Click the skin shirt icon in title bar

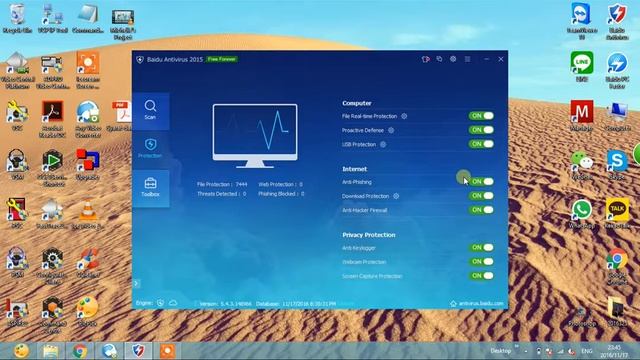point(426,59)
